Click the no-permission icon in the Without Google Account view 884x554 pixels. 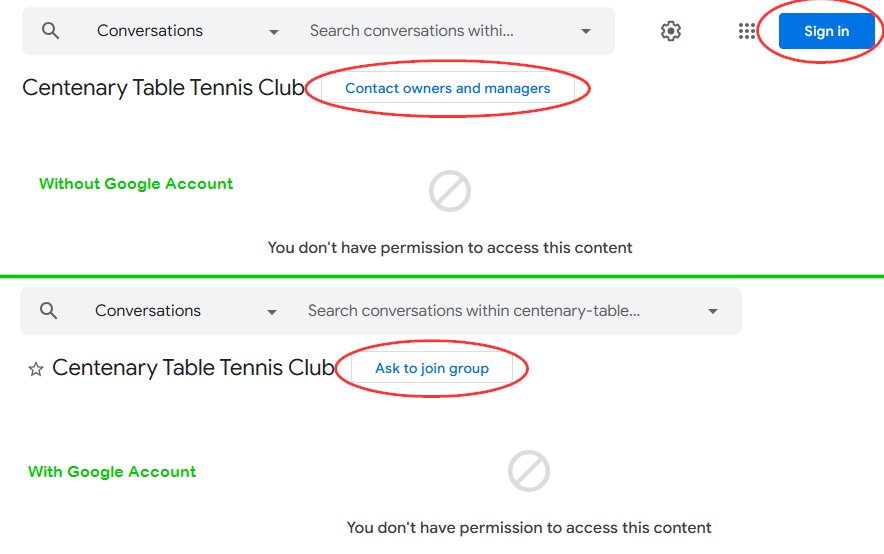point(450,191)
